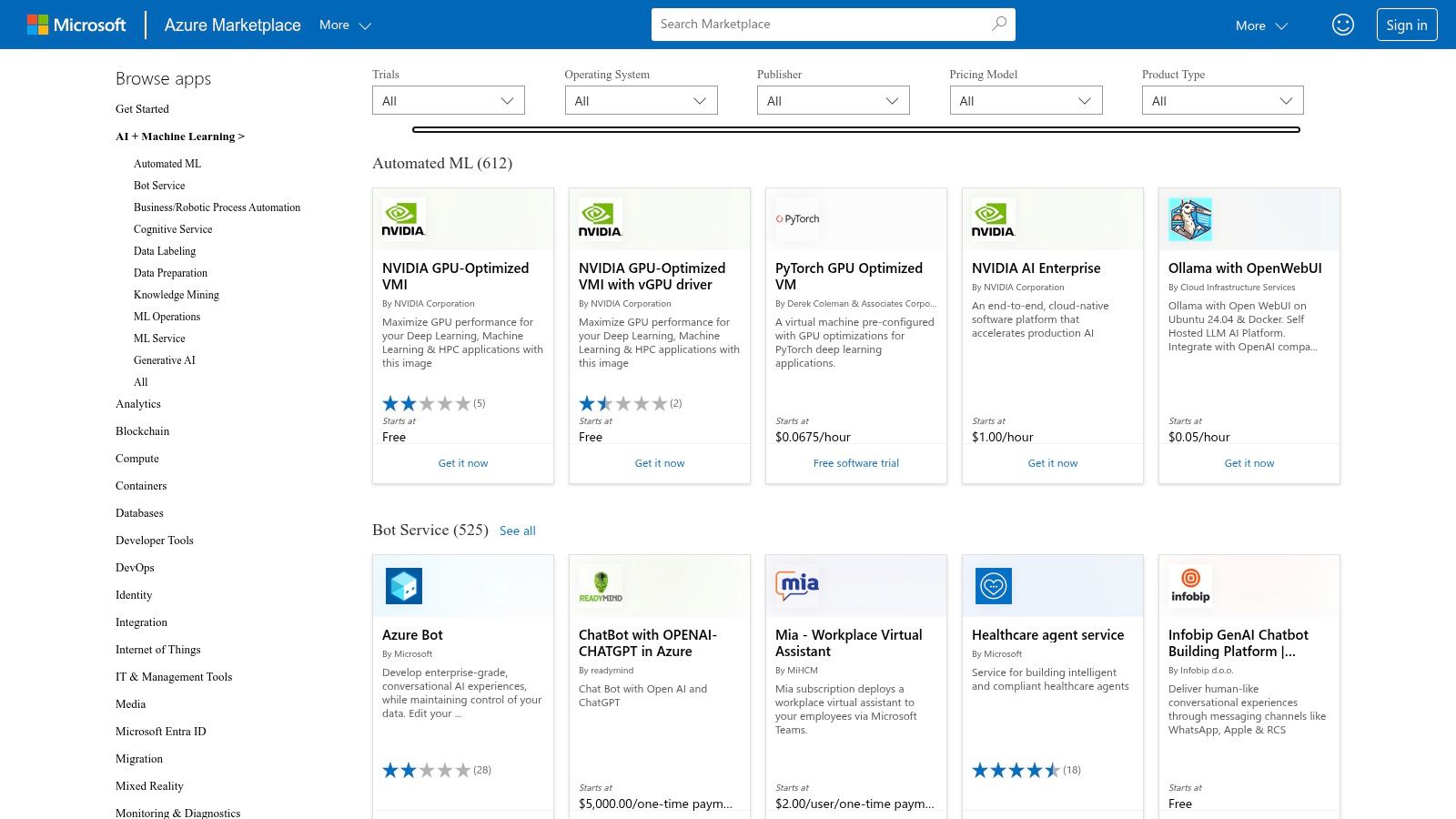Select the ReadyMind logo on ChatBot card
The image size is (1456, 819).
pos(600,585)
